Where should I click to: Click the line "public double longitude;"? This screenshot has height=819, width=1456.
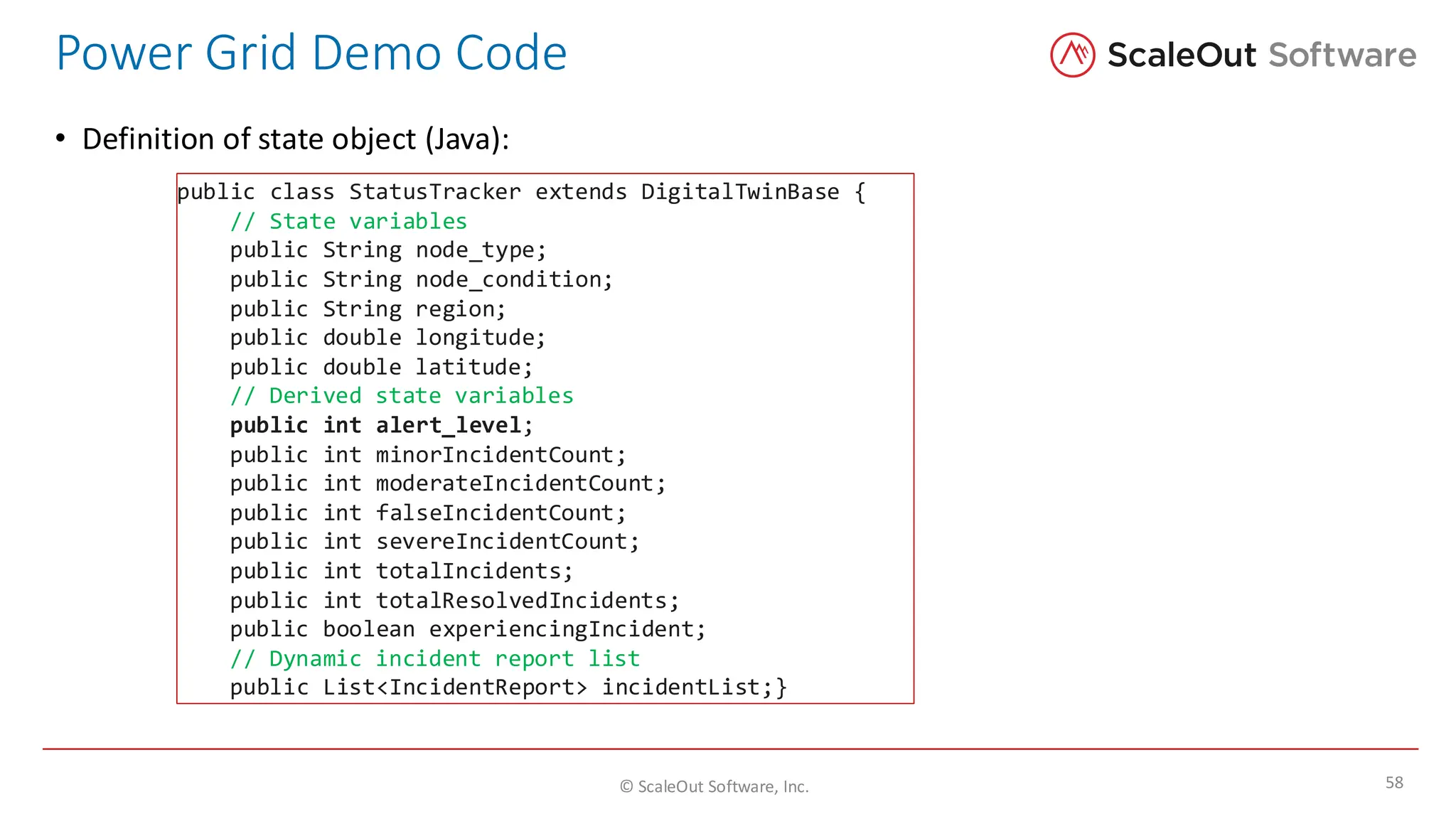(388, 338)
